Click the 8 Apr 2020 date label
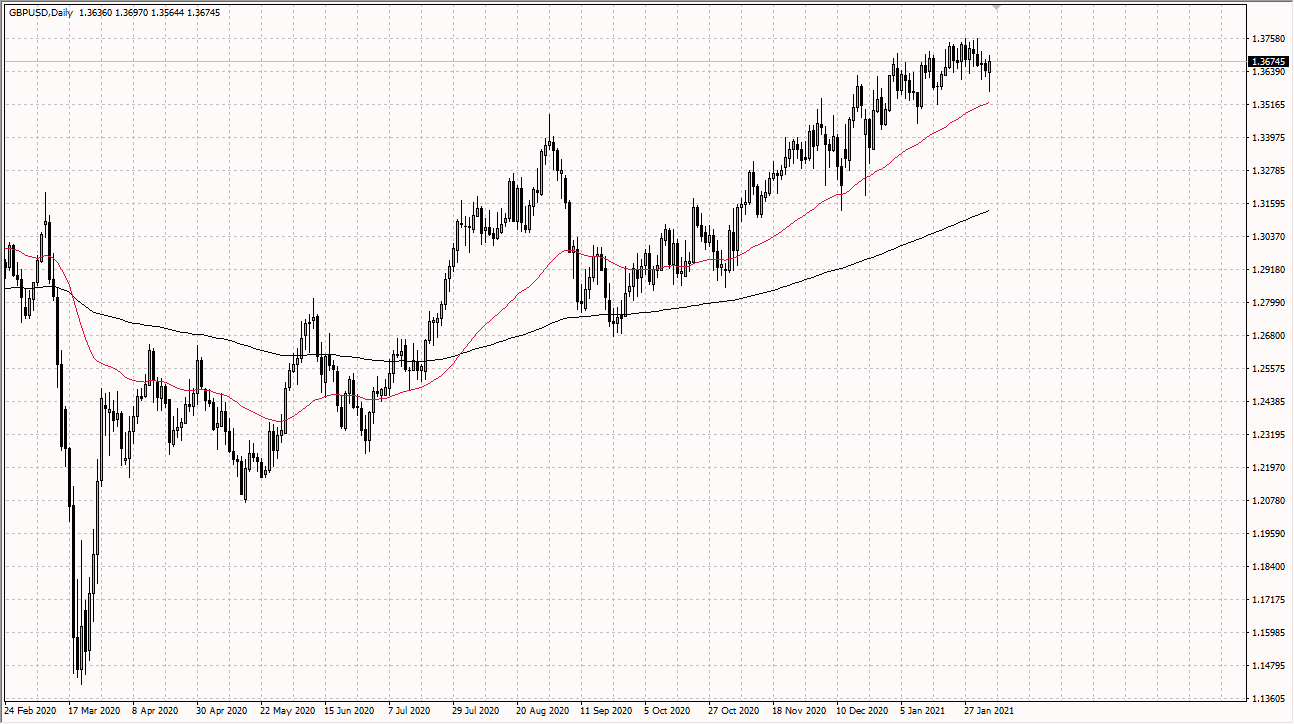Viewport: 1294px width, 724px height. tap(155, 711)
